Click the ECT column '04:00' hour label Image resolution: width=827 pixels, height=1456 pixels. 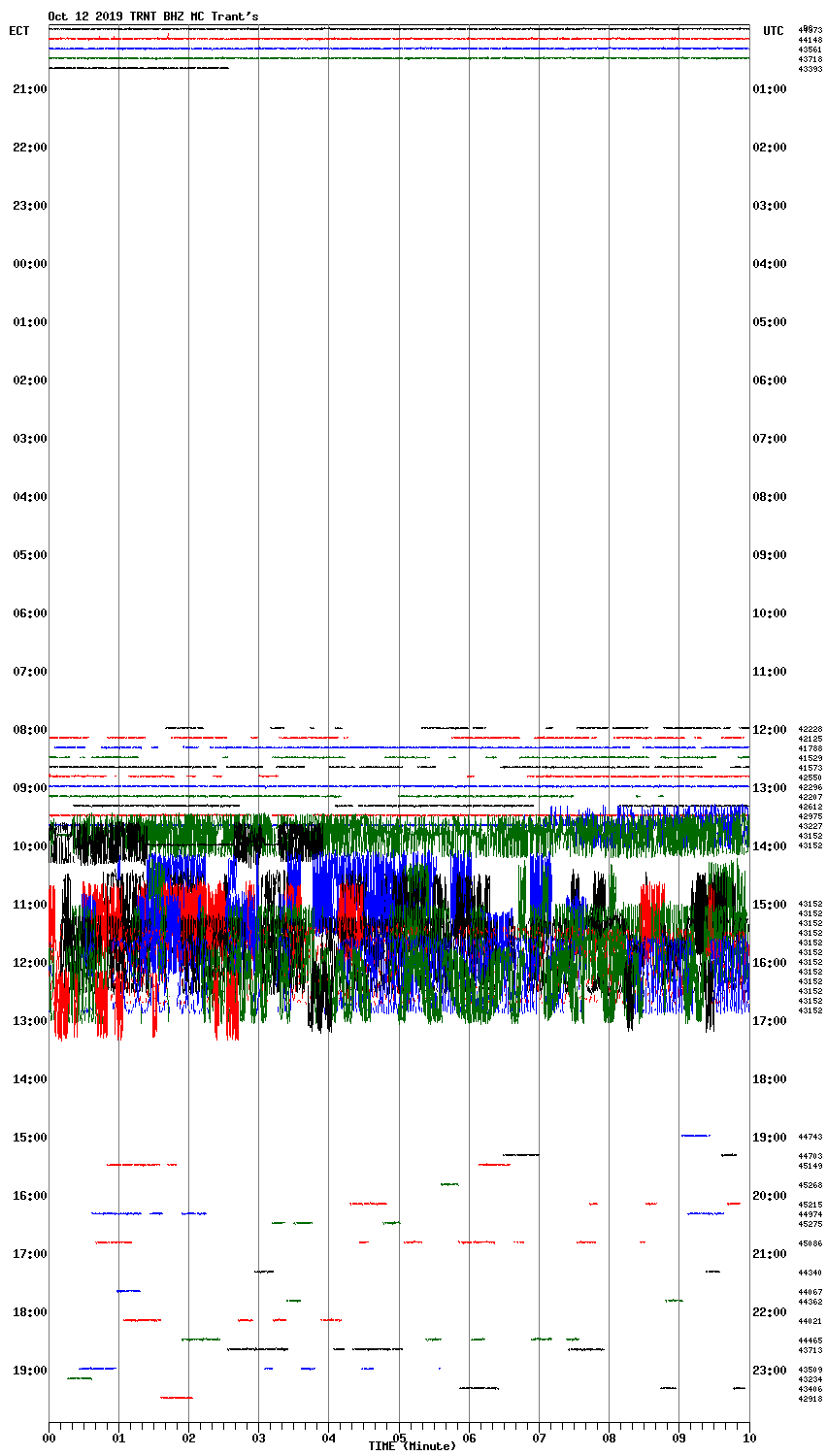[30, 497]
